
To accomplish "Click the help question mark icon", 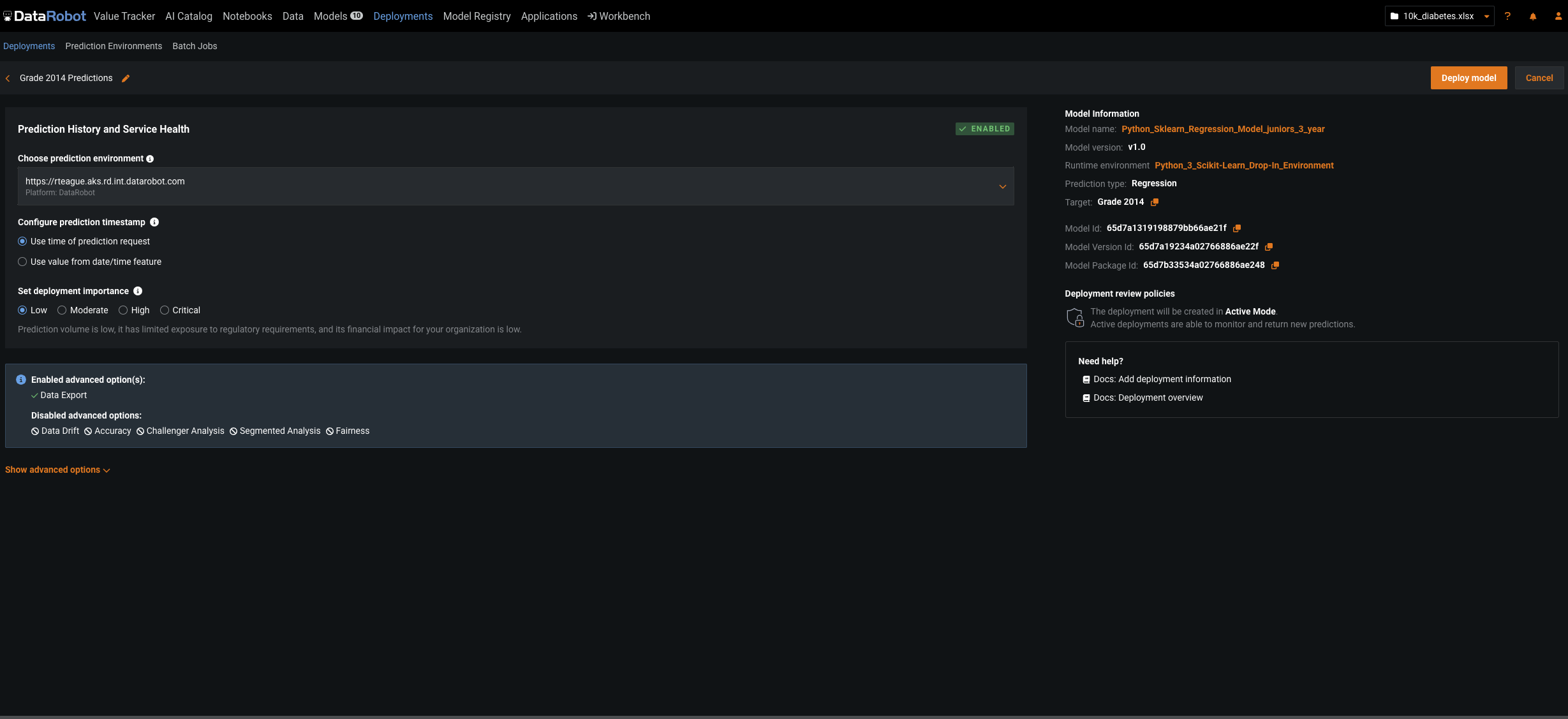I will tap(1507, 17).
